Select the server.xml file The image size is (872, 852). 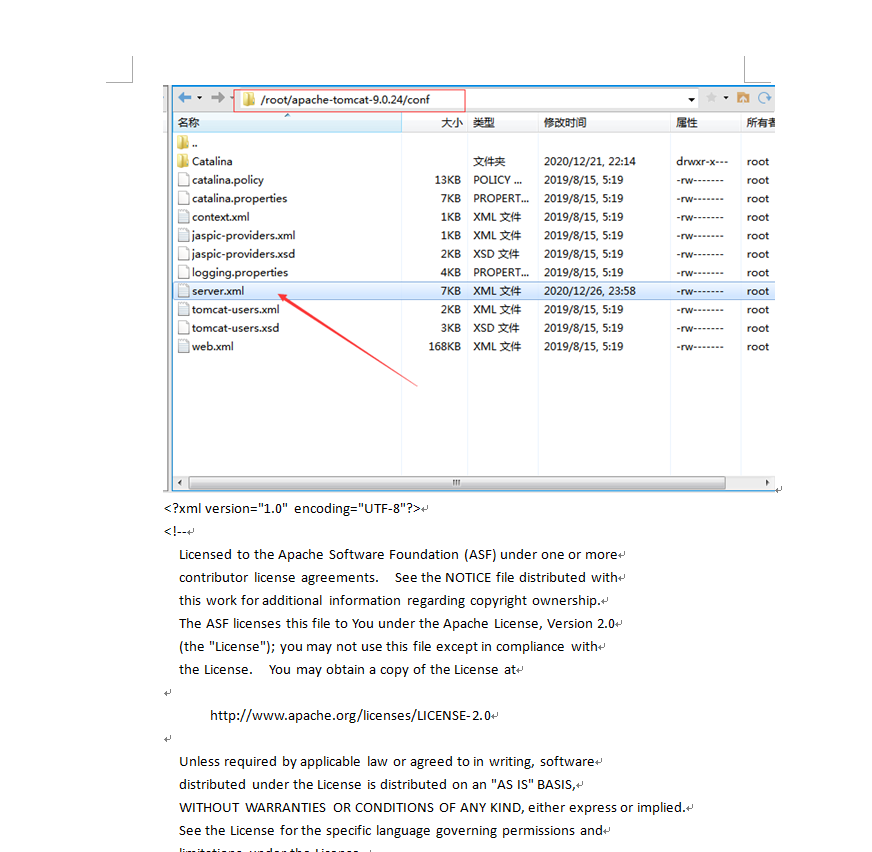pyautogui.click(x=218, y=291)
